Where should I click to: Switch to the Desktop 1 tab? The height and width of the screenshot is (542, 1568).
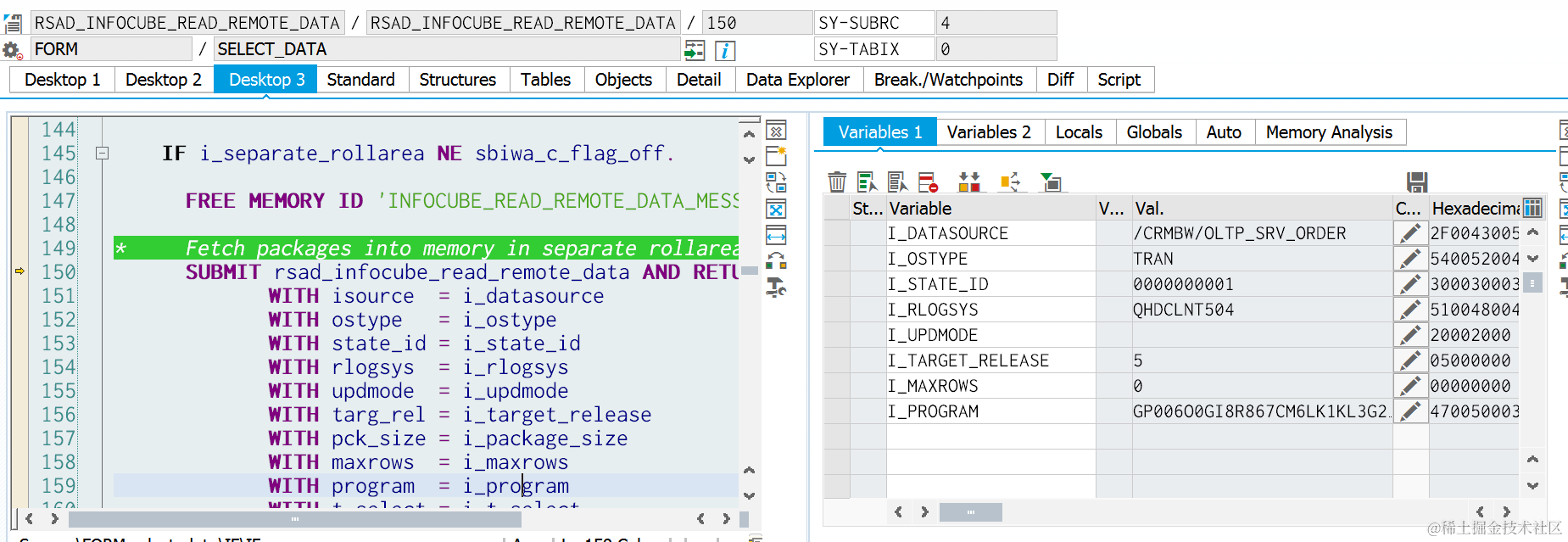tap(63, 80)
